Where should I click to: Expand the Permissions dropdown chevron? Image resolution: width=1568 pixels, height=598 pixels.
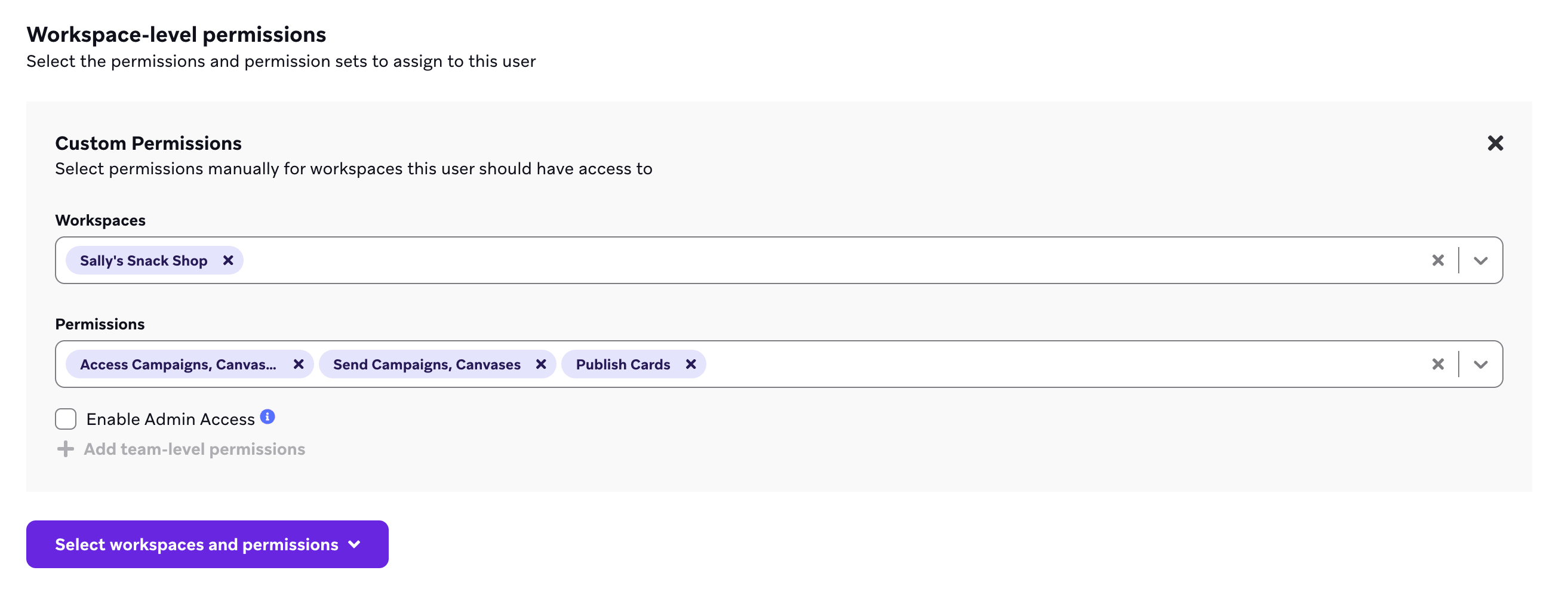click(1480, 365)
